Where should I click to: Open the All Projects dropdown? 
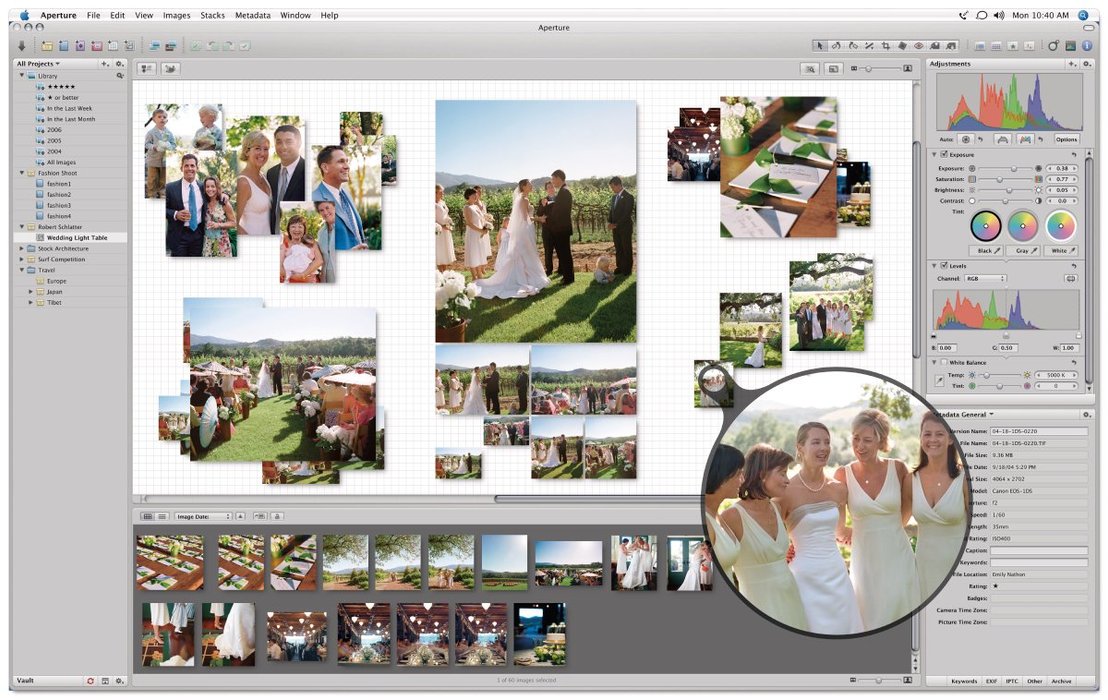38,63
